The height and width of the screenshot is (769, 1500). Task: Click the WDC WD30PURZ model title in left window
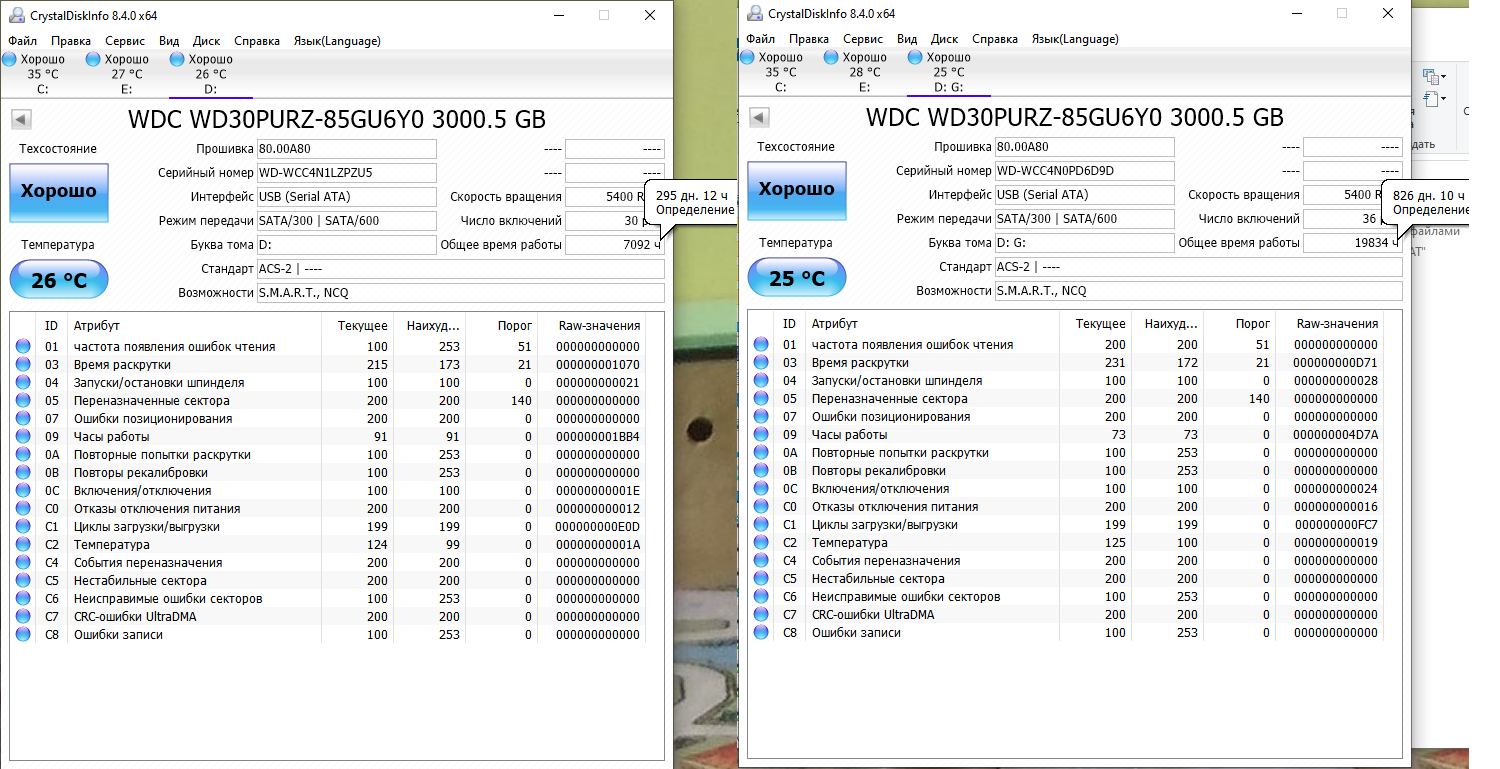337,119
